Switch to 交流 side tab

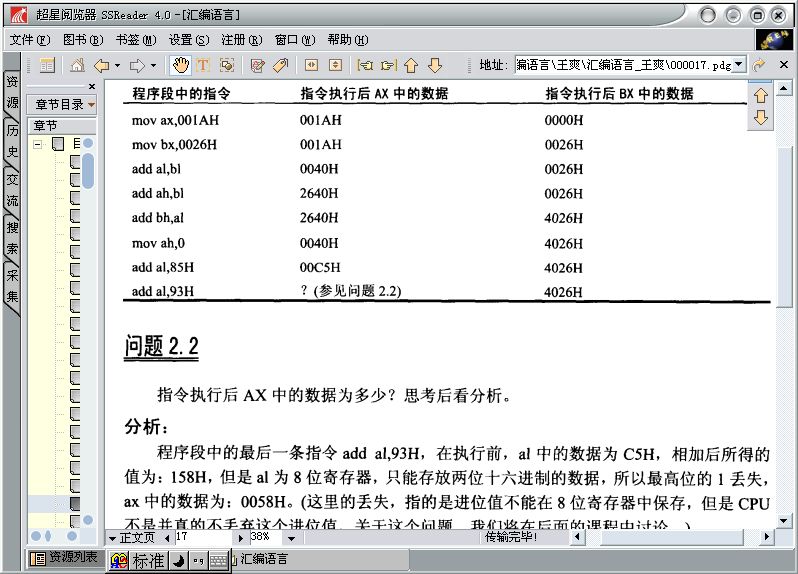(12, 190)
